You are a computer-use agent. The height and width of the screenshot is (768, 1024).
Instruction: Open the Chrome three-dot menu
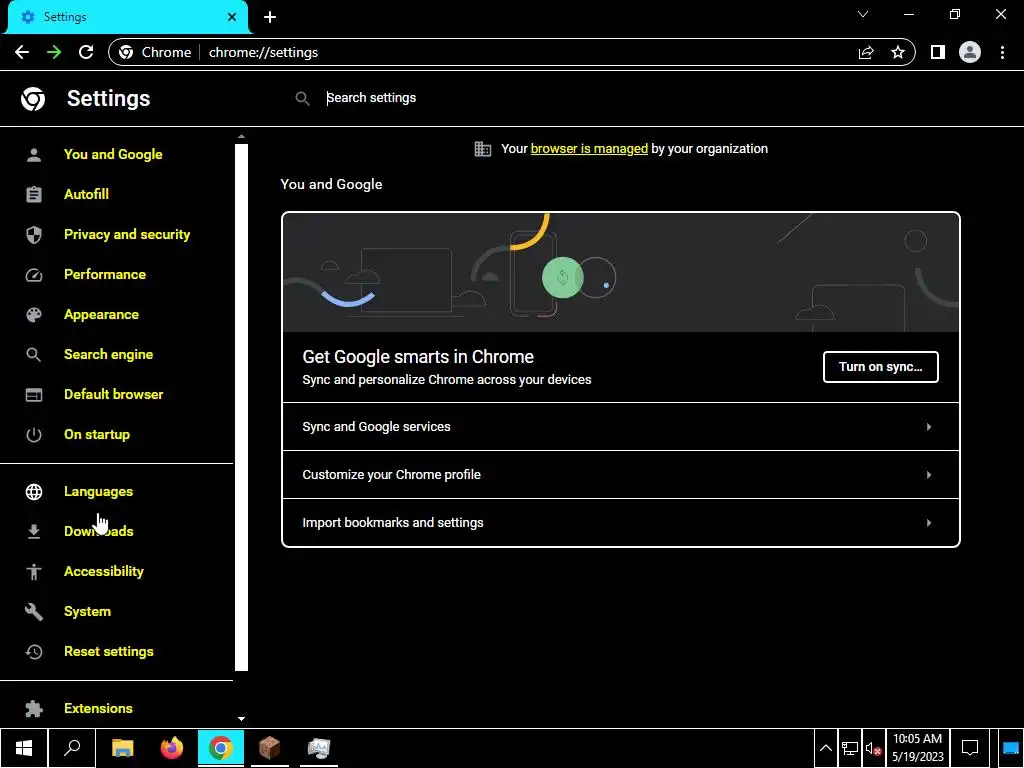[x=1002, y=52]
